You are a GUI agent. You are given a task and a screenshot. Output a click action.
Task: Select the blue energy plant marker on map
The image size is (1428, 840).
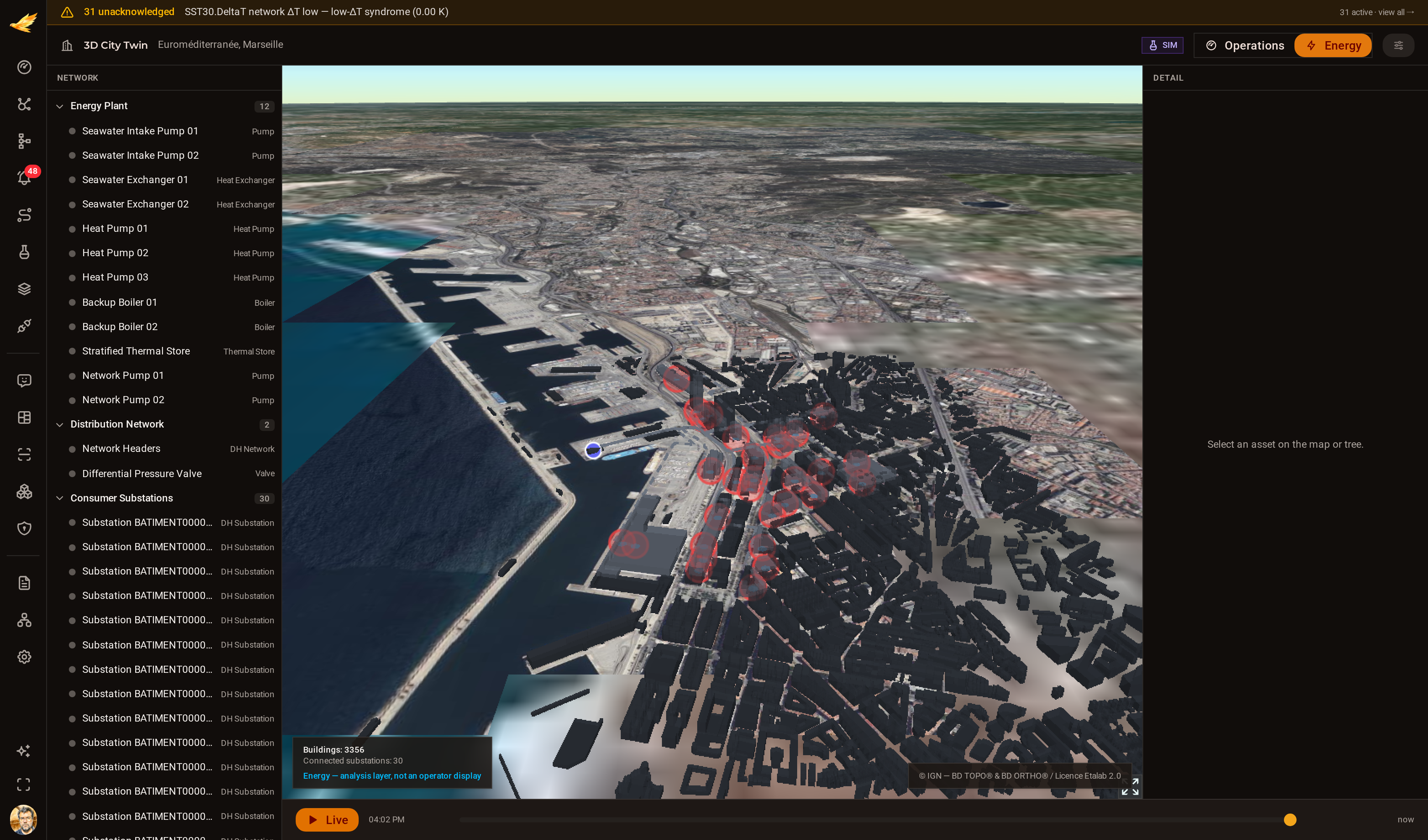593,450
